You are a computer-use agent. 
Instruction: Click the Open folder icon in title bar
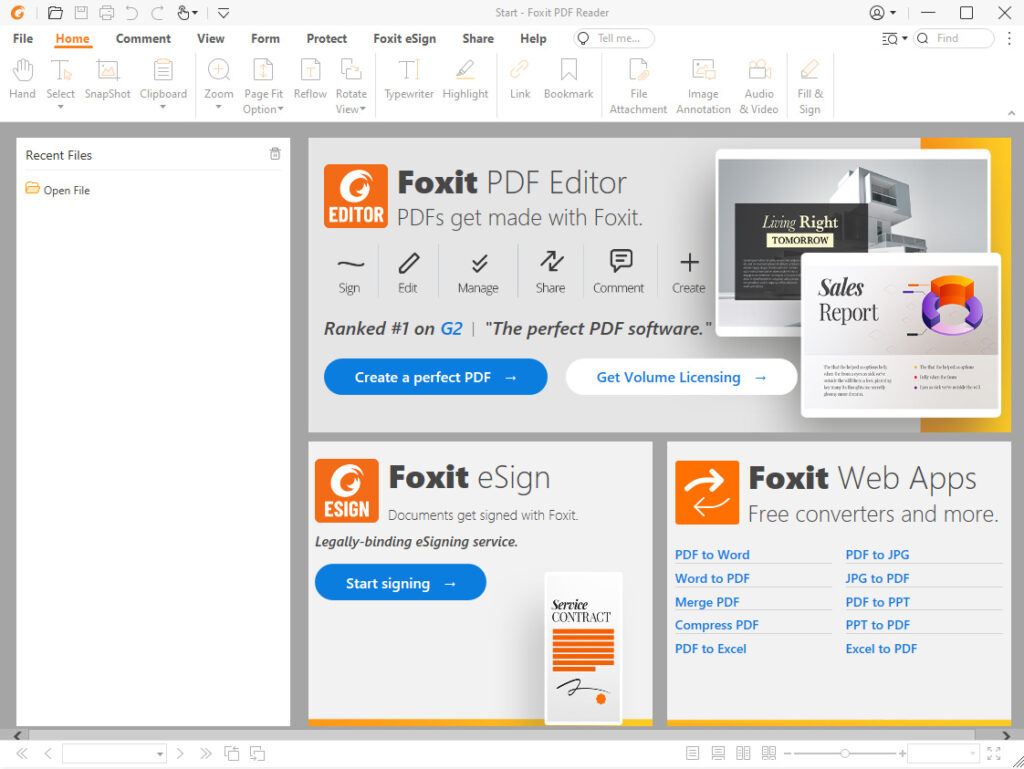pyautogui.click(x=56, y=12)
